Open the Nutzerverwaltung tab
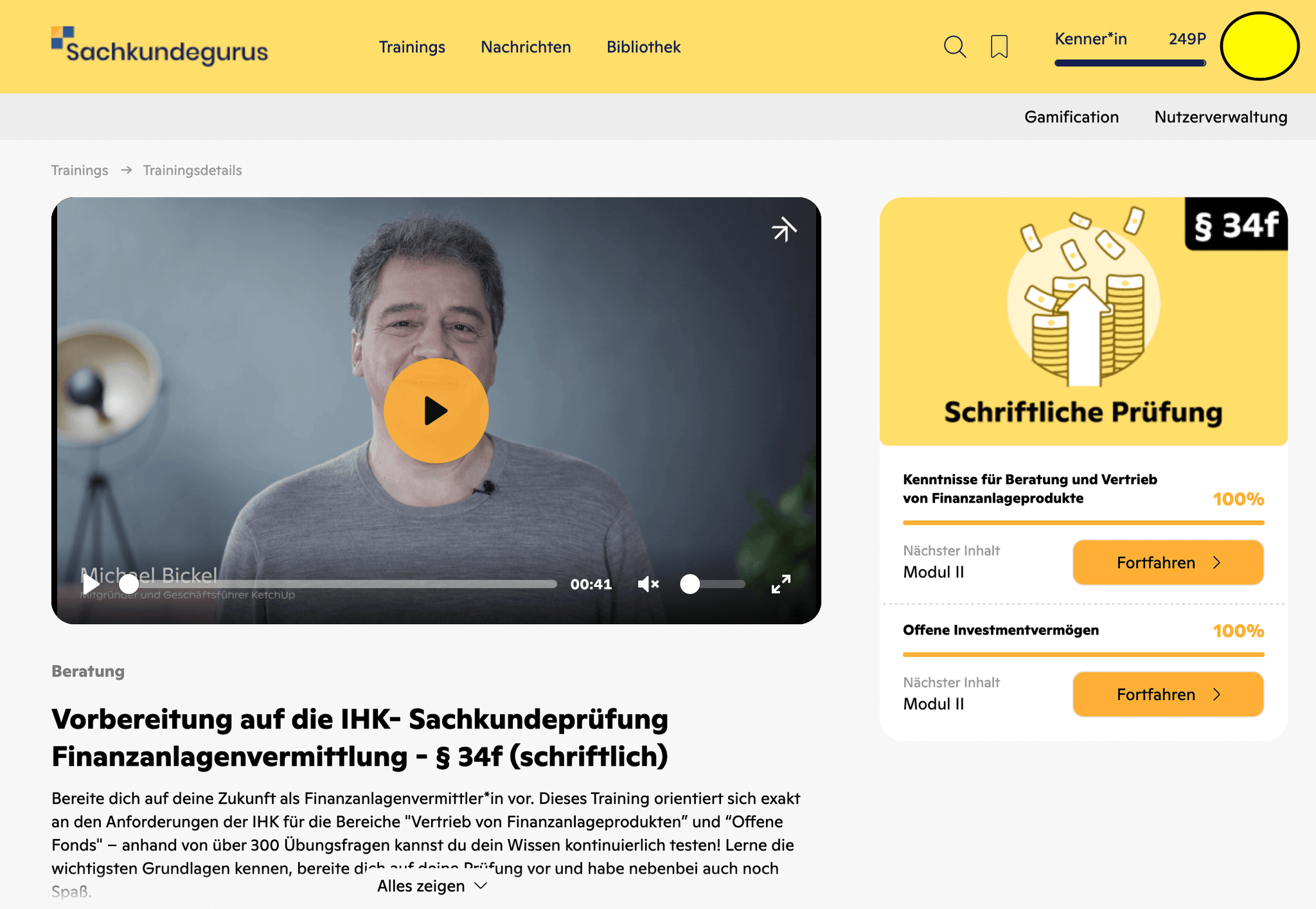 click(x=1221, y=117)
